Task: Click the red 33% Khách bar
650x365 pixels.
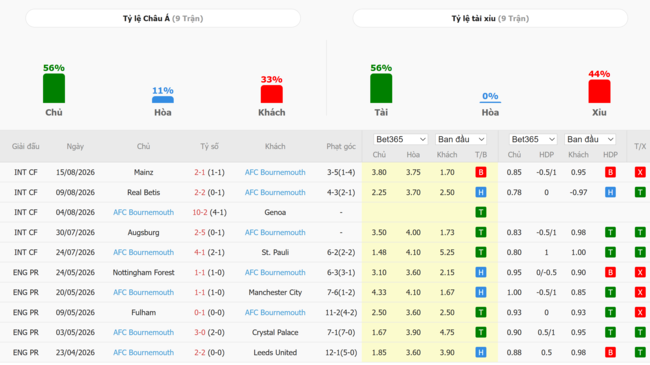Action: 272,94
